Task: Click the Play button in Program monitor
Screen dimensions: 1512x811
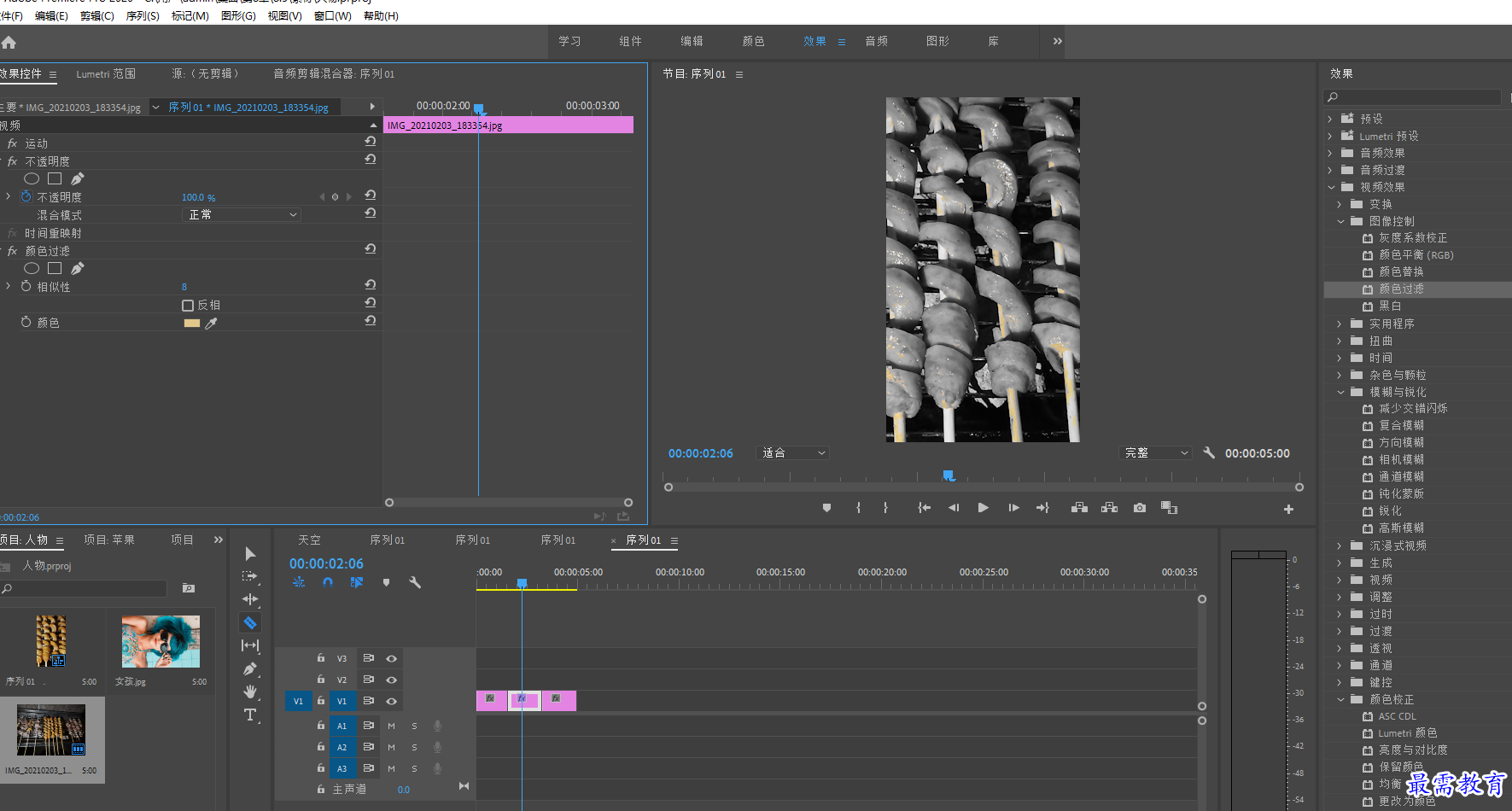Action: click(x=983, y=508)
